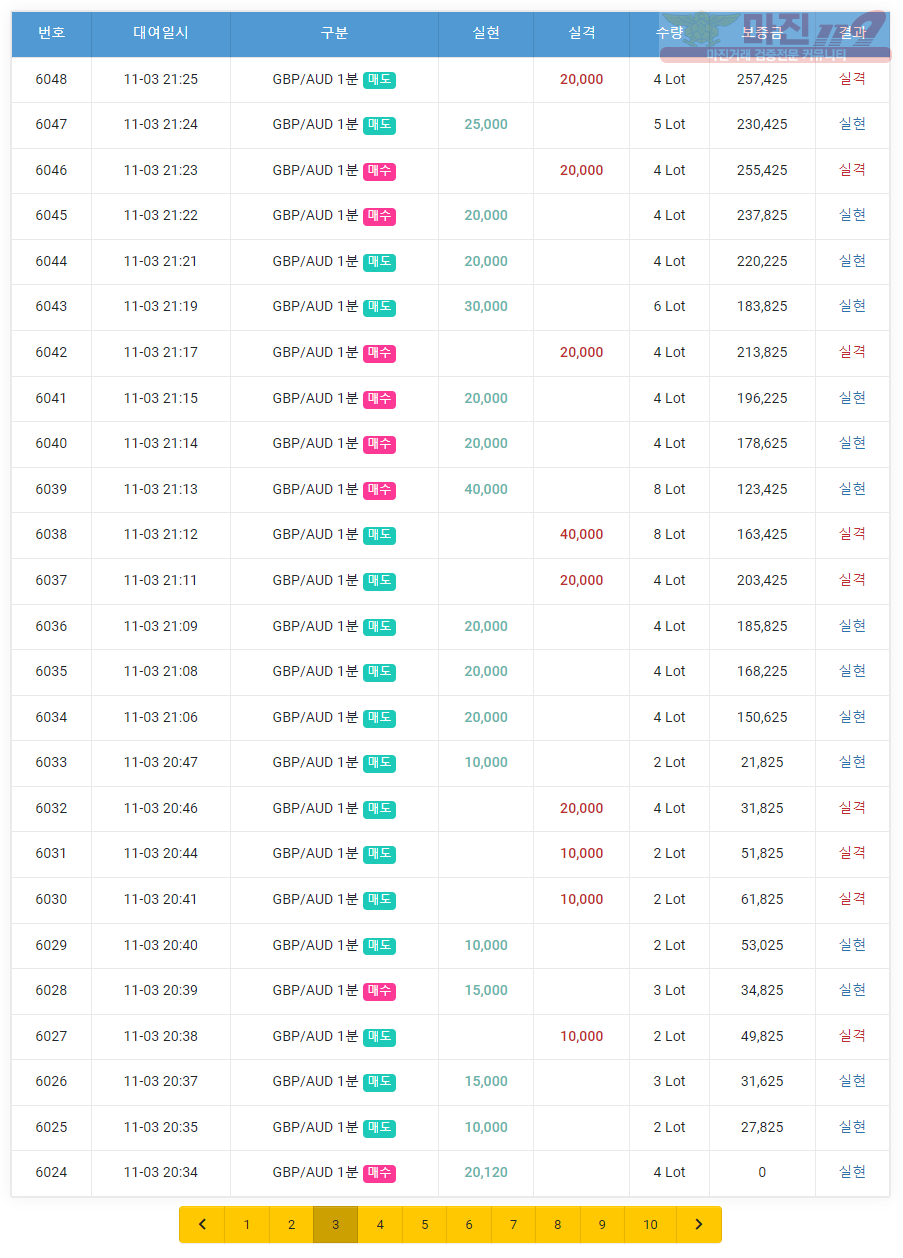Click the 매도 badge in row 6038
The image size is (903, 1258).
[379, 535]
